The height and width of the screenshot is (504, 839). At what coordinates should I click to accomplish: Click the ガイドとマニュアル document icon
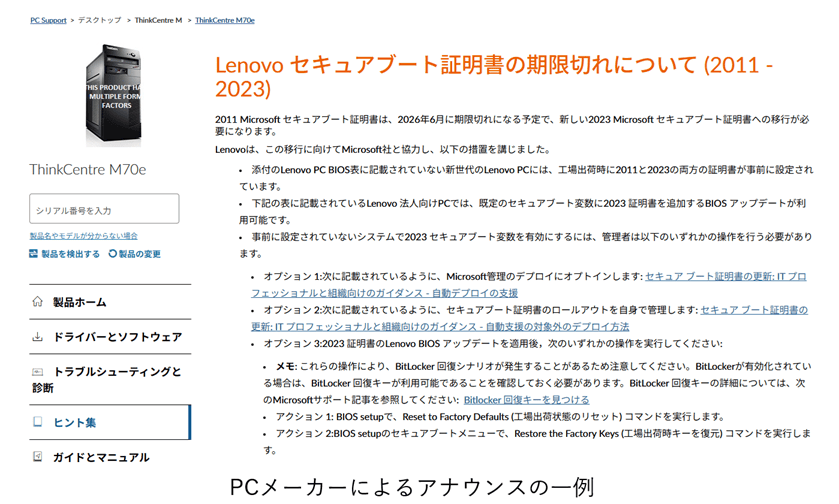37,456
